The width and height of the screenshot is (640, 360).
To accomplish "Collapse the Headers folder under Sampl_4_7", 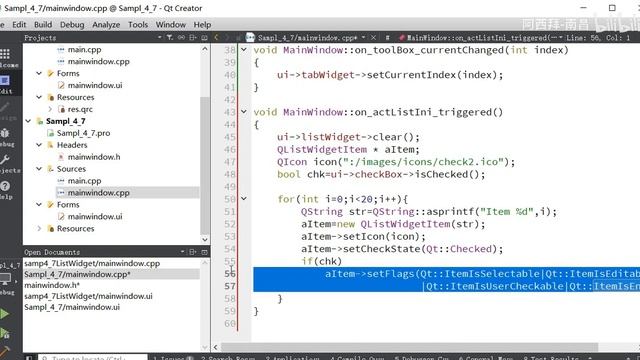I will point(39,144).
